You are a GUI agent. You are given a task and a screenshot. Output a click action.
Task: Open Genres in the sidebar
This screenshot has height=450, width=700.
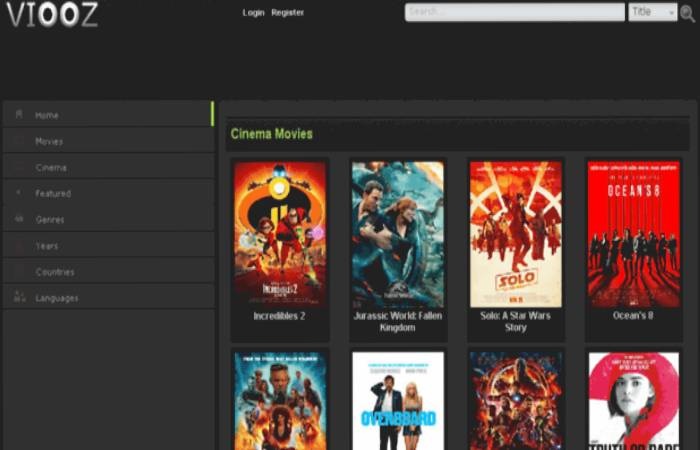108,219
